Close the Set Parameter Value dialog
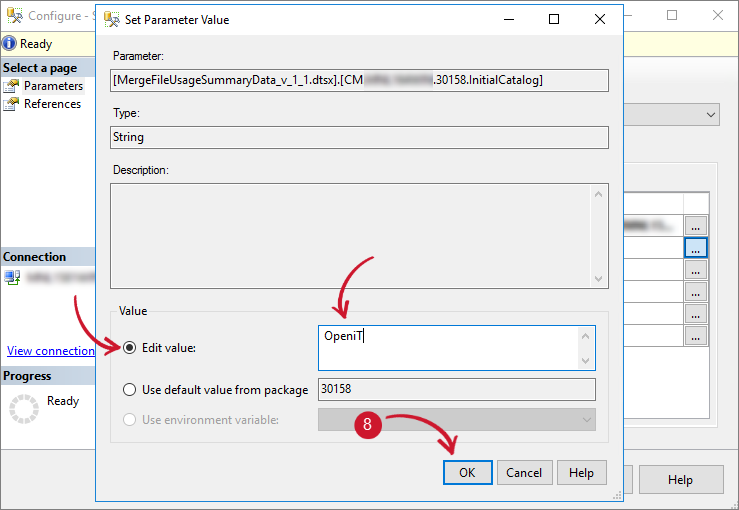 pos(600,19)
